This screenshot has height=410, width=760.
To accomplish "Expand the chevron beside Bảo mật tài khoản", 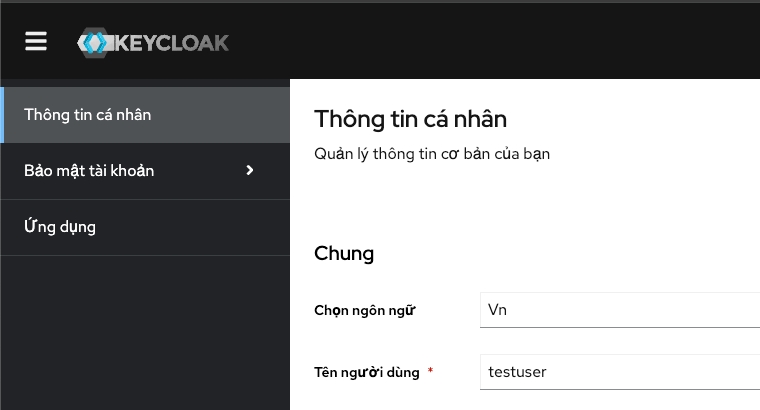I will click(x=250, y=170).
